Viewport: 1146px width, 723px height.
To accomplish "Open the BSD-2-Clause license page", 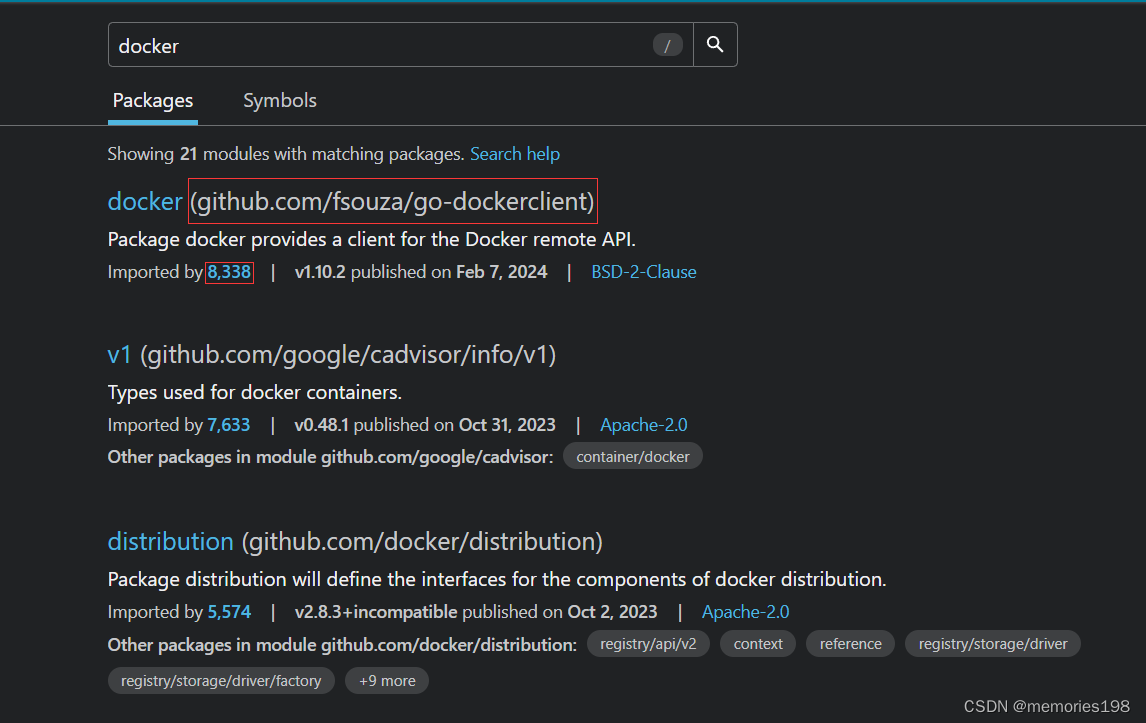I will point(643,271).
